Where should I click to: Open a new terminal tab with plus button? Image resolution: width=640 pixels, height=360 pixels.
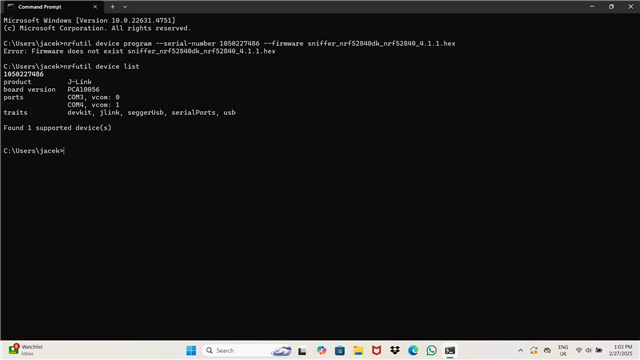tap(112, 7)
